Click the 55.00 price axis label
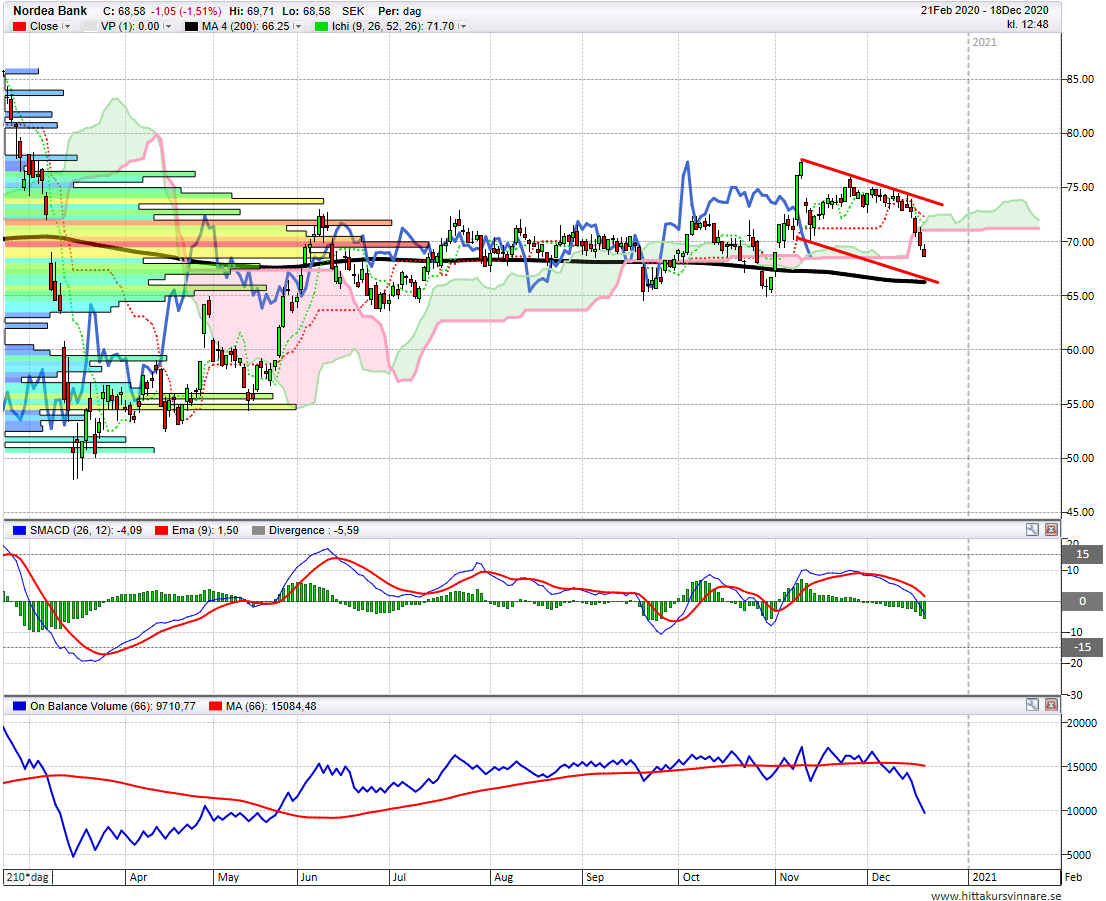 tap(1080, 404)
